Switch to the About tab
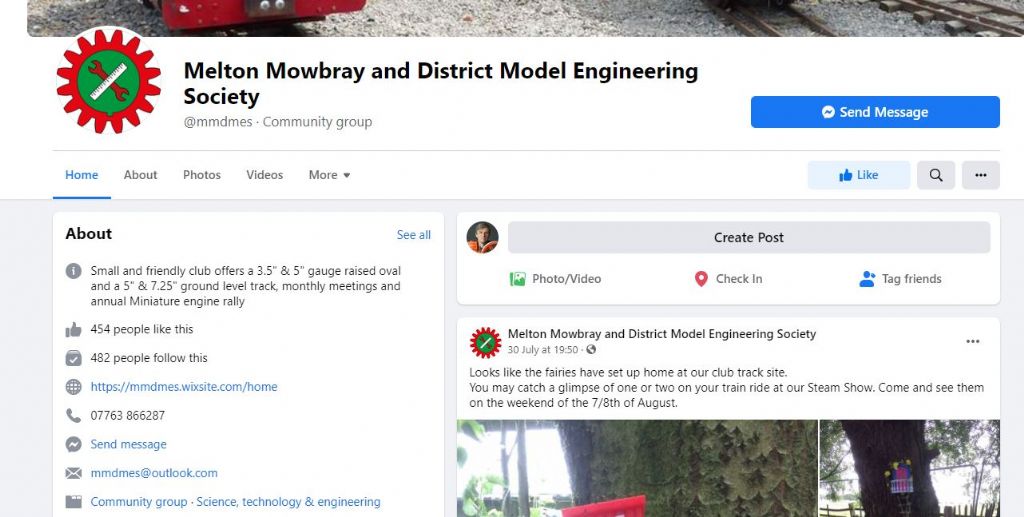 (140, 175)
